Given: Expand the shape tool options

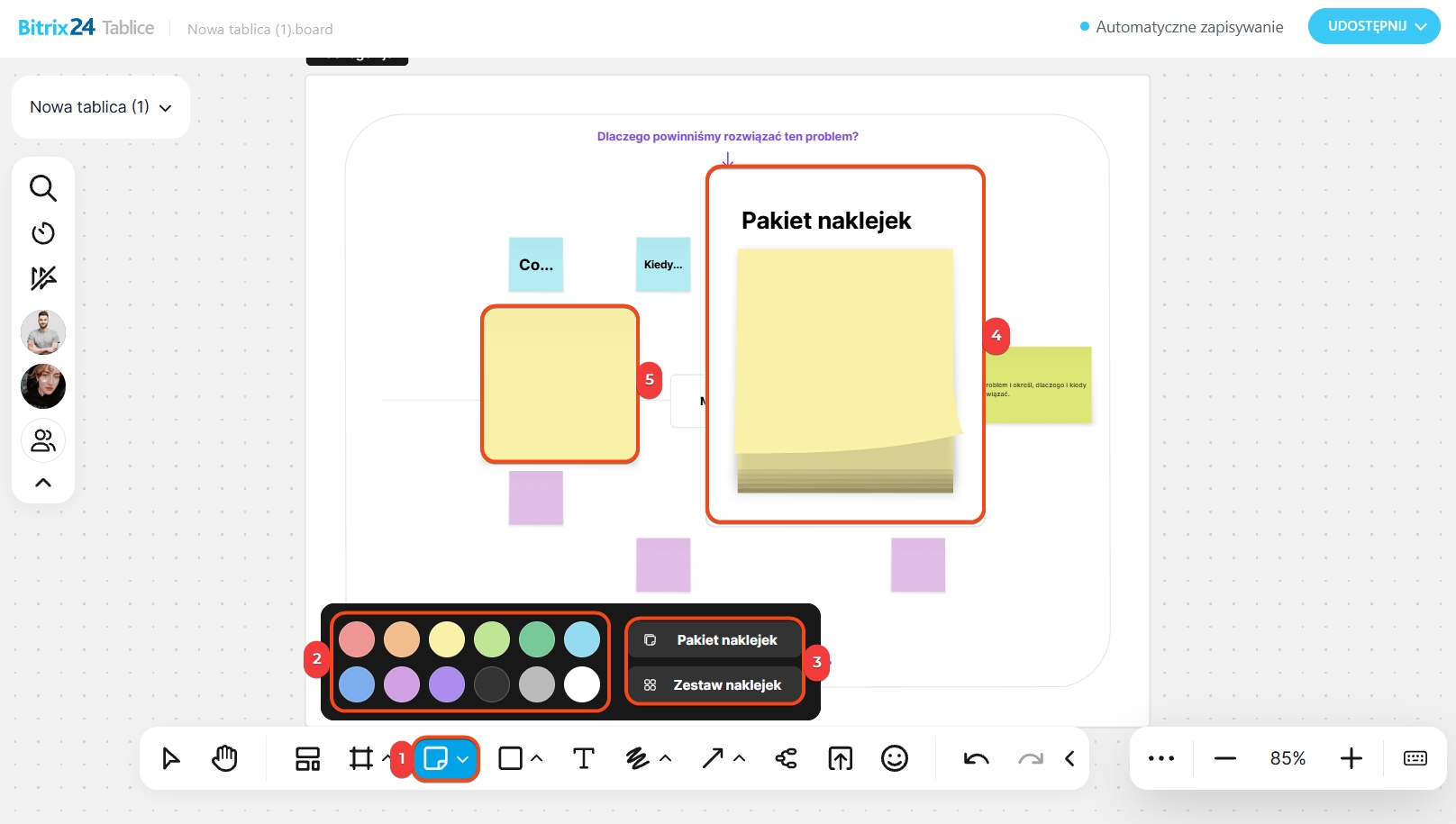Looking at the screenshot, I should coord(537,759).
